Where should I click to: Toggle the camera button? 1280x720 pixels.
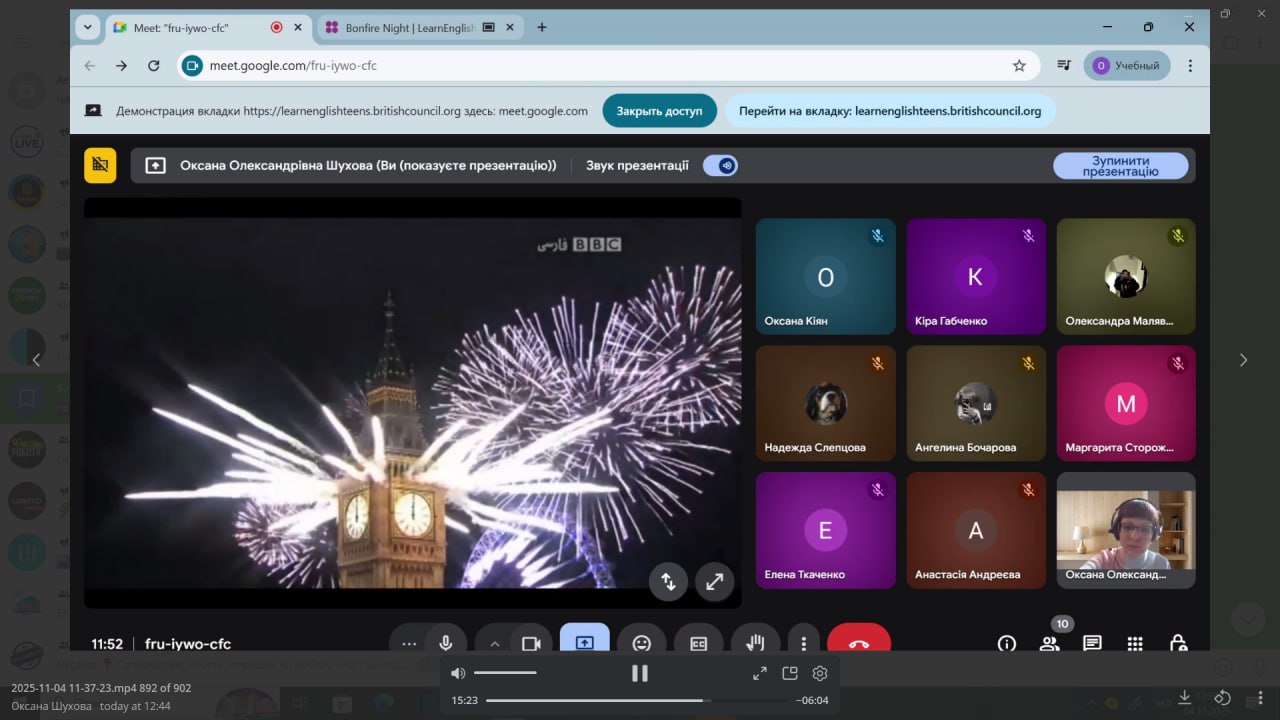[x=531, y=643]
